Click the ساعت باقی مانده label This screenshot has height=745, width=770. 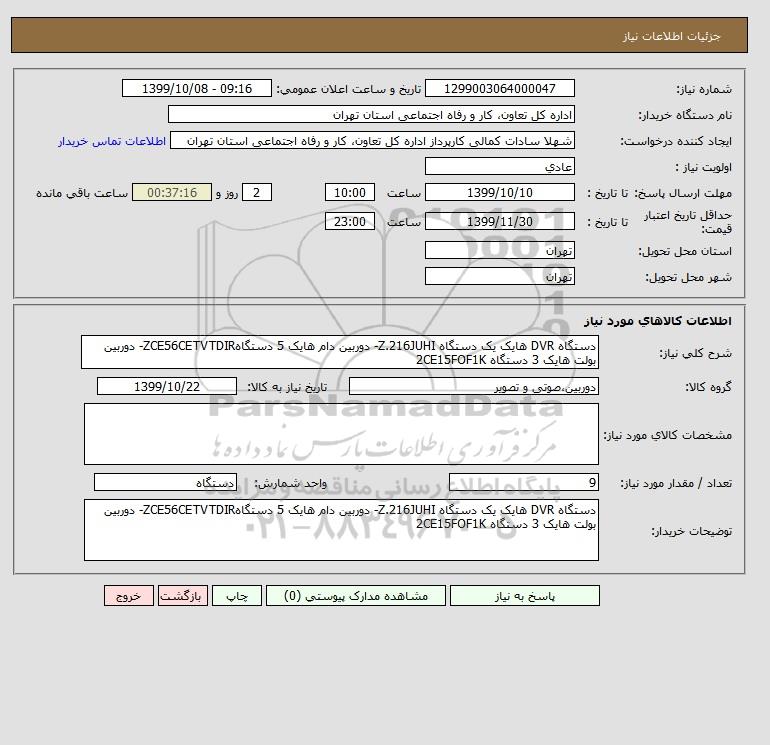coord(82,193)
